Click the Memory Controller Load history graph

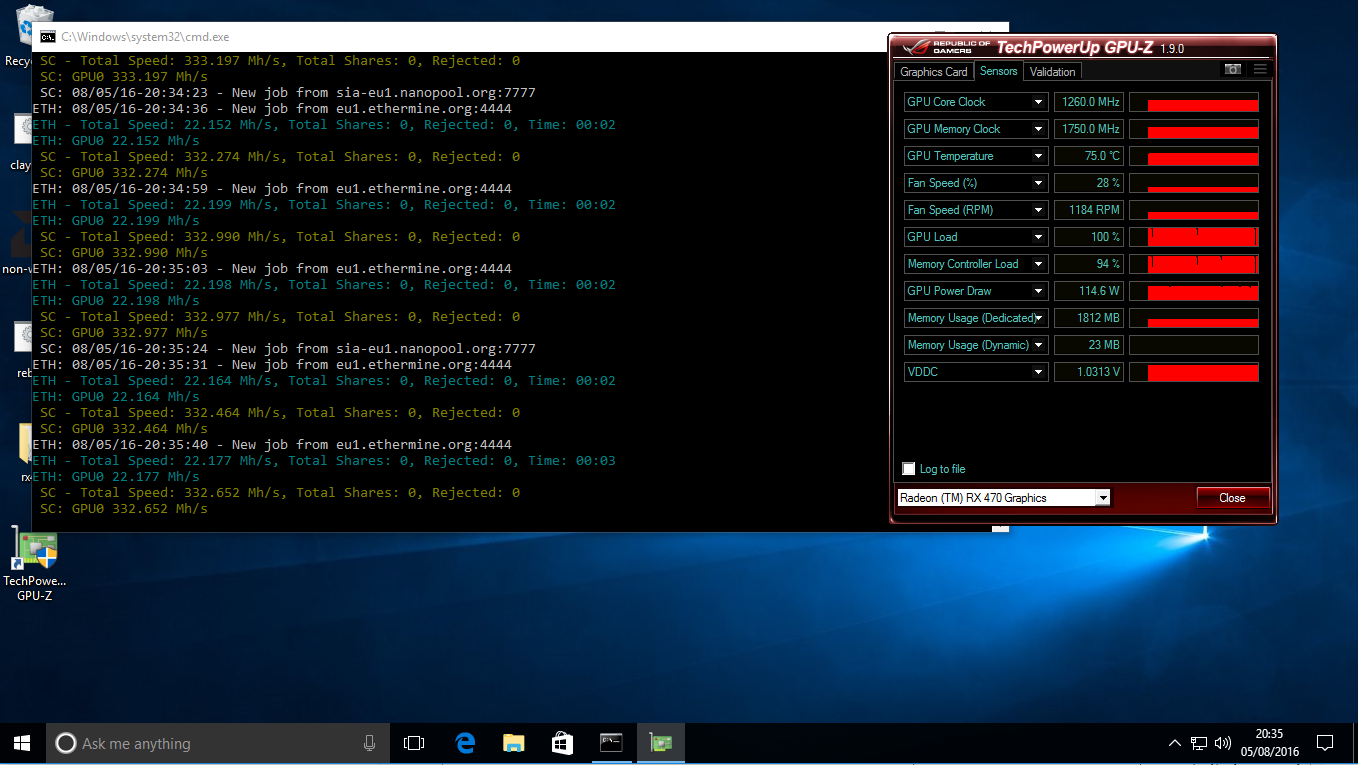point(1194,264)
